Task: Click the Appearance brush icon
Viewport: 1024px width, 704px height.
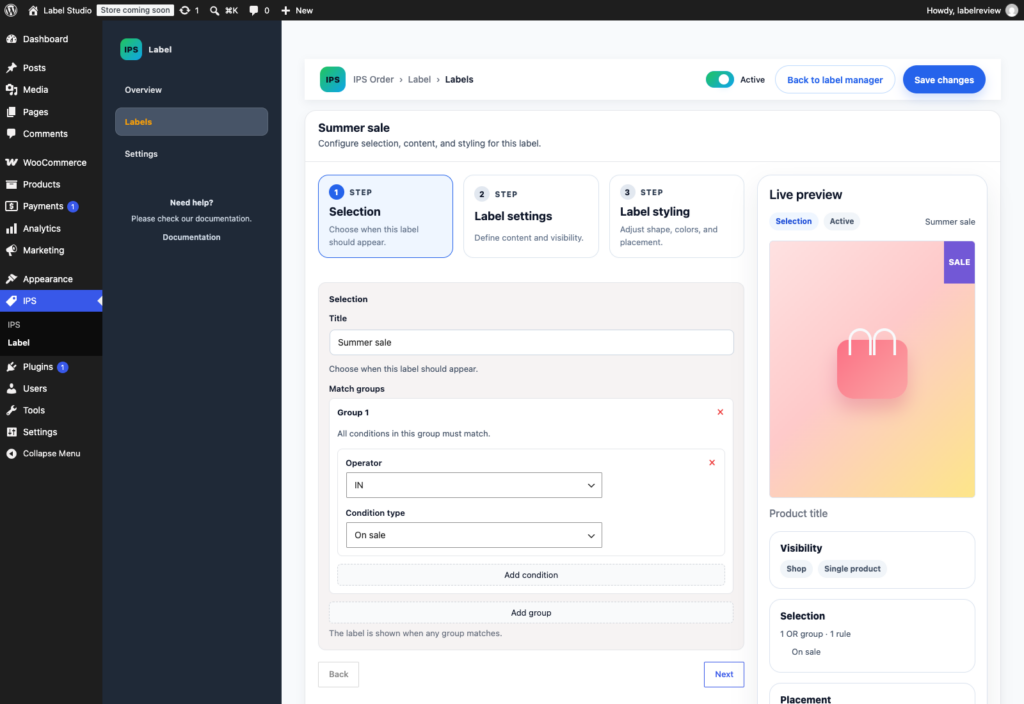Action: point(11,279)
